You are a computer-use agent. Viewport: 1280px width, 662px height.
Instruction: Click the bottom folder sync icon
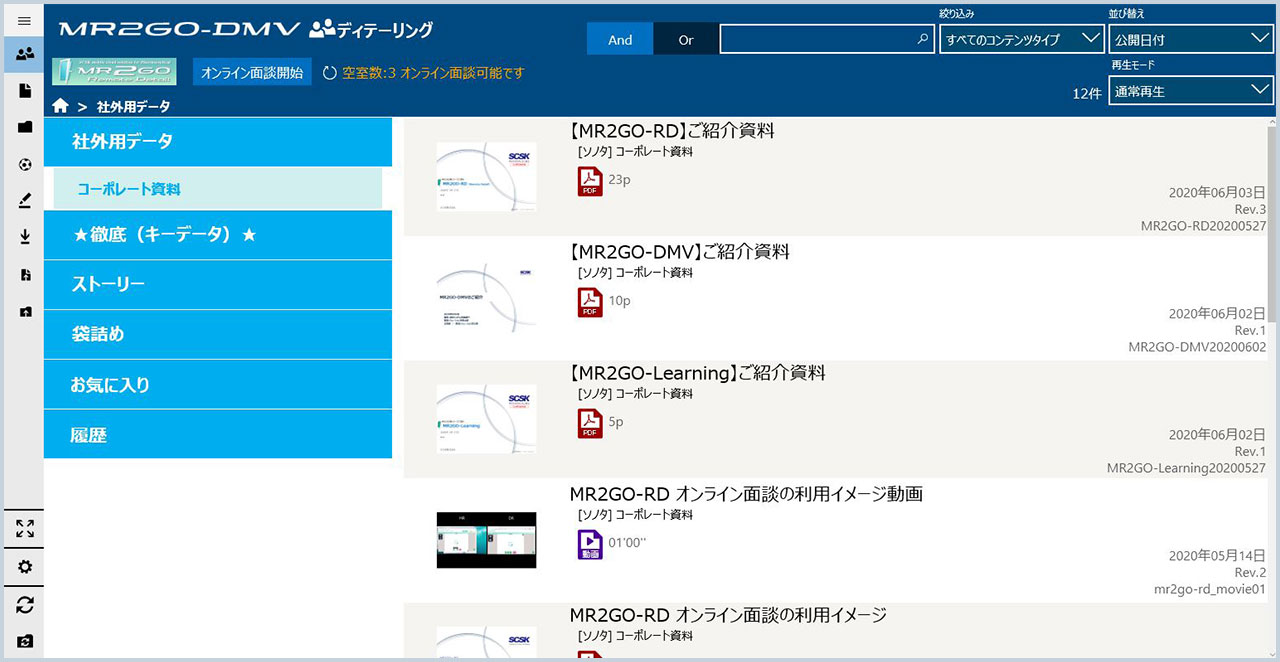click(x=25, y=641)
